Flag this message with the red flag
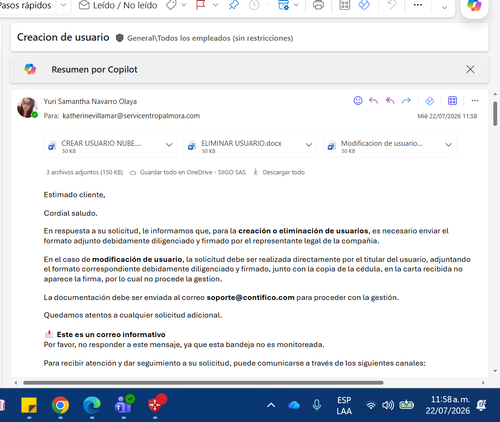This screenshot has height=422, width=500. (x=200, y=5)
